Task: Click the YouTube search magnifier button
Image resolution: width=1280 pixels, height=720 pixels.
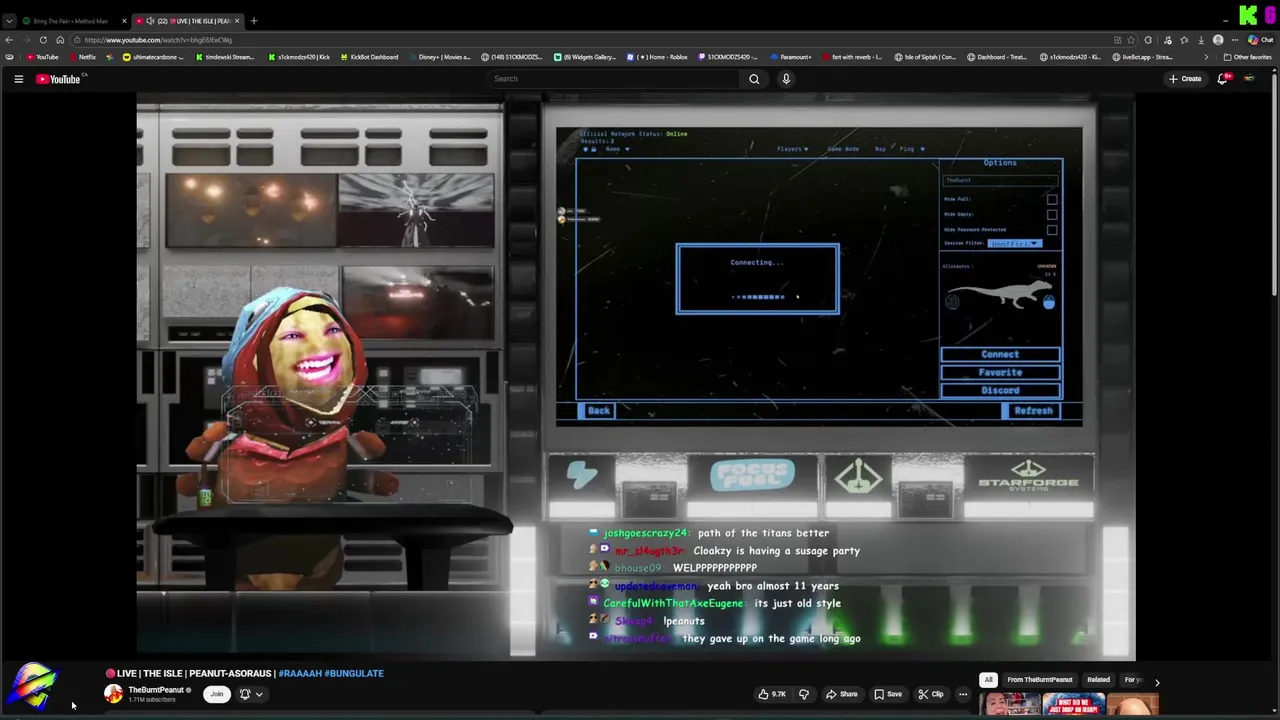Action: 754,79
